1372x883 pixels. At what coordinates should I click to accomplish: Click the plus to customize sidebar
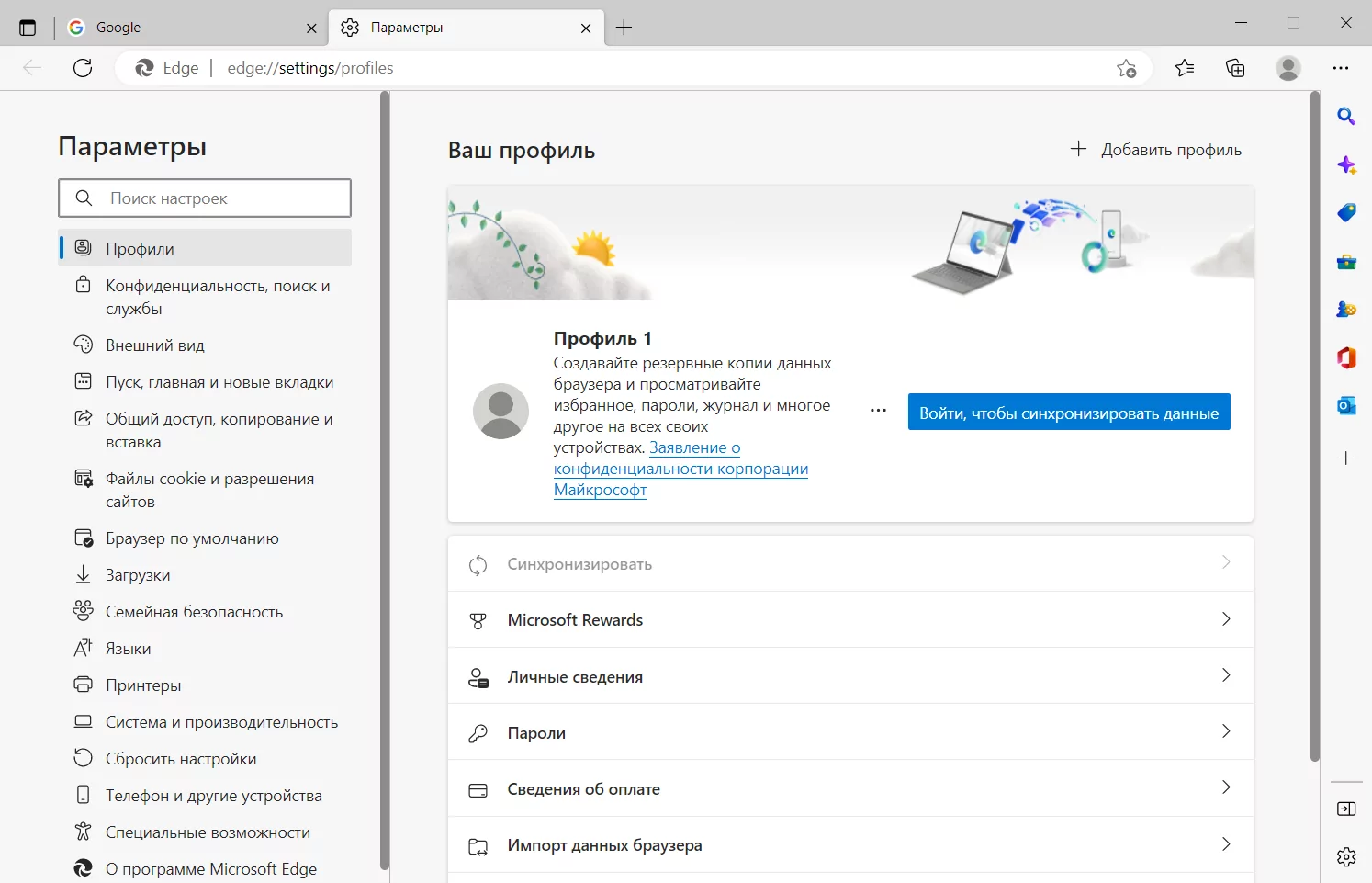coord(1346,458)
